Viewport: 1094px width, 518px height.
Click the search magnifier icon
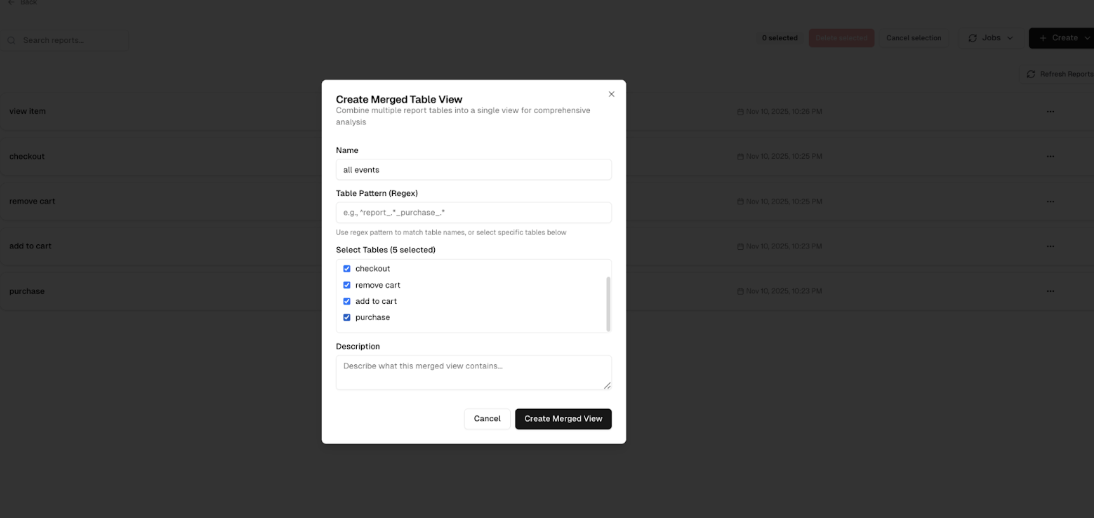tap(12, 40)
